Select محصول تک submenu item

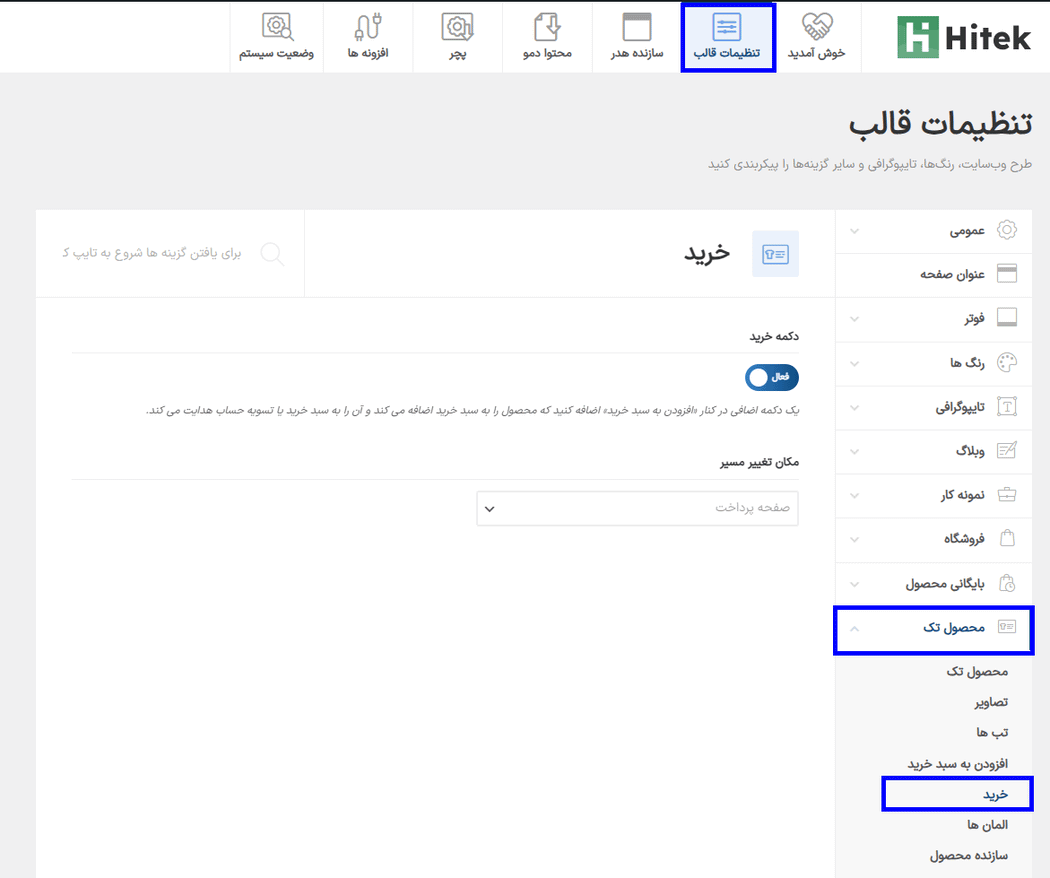coord(977,672)
